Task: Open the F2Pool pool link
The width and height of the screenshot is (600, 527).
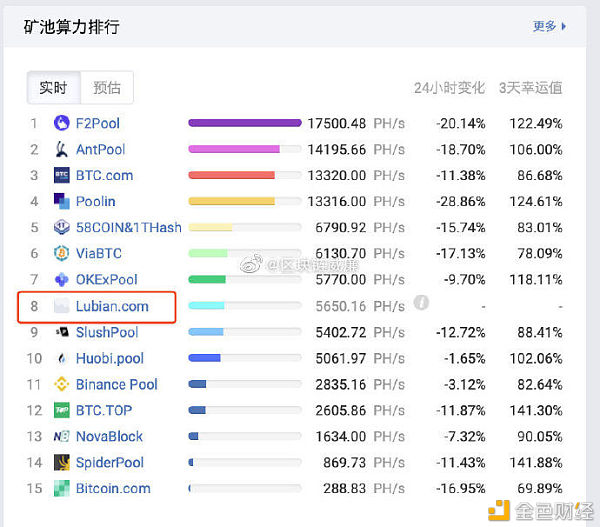Action: pos(98,123)
